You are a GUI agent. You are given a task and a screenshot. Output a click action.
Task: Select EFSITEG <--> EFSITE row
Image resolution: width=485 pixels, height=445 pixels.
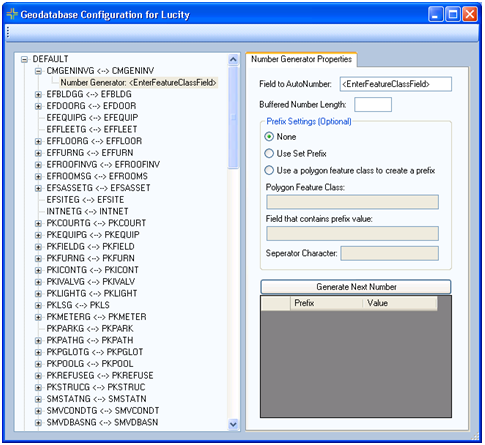tap(85, 200)
